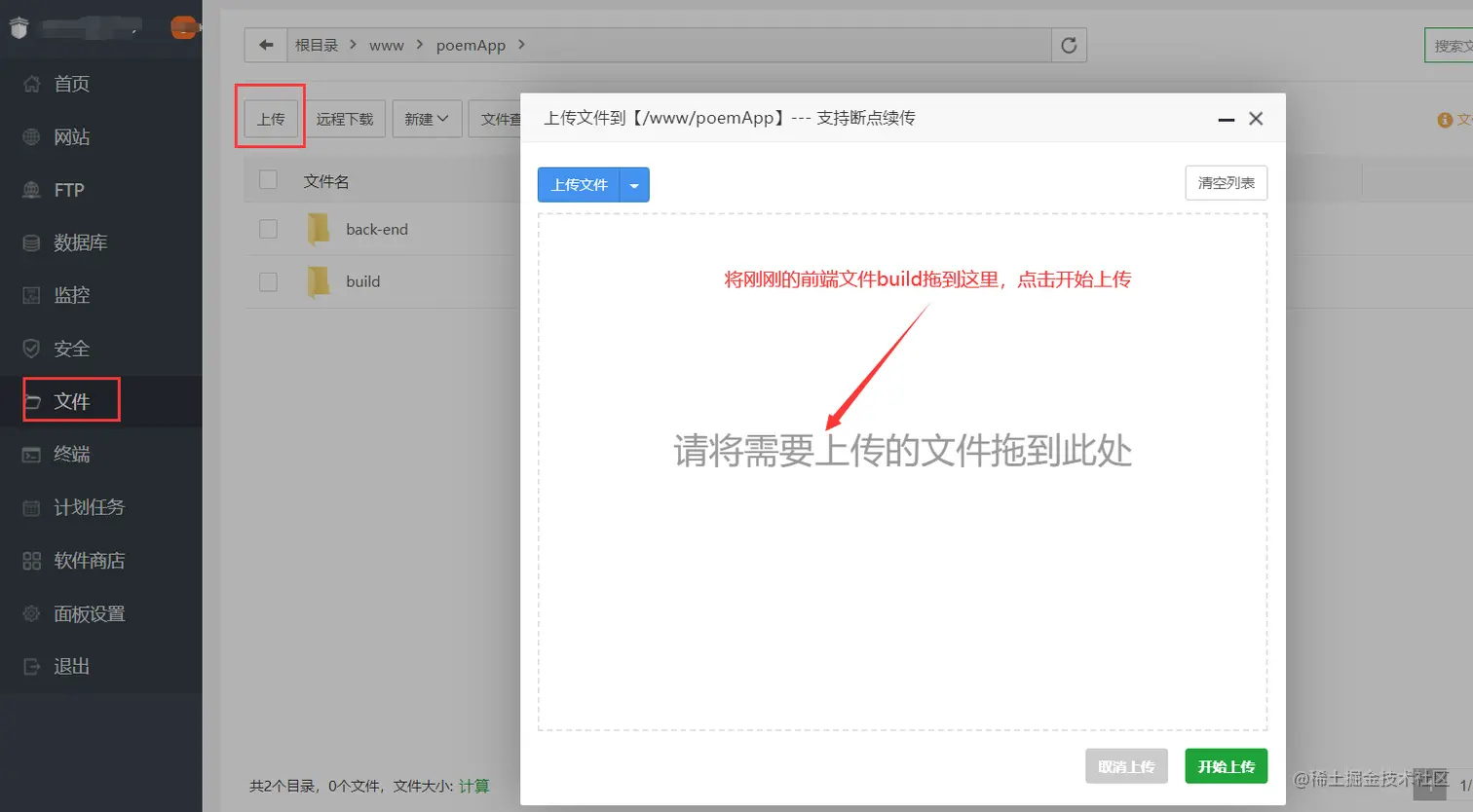
Task: Click the globe icon beside 网站
Action: (31, 137)
